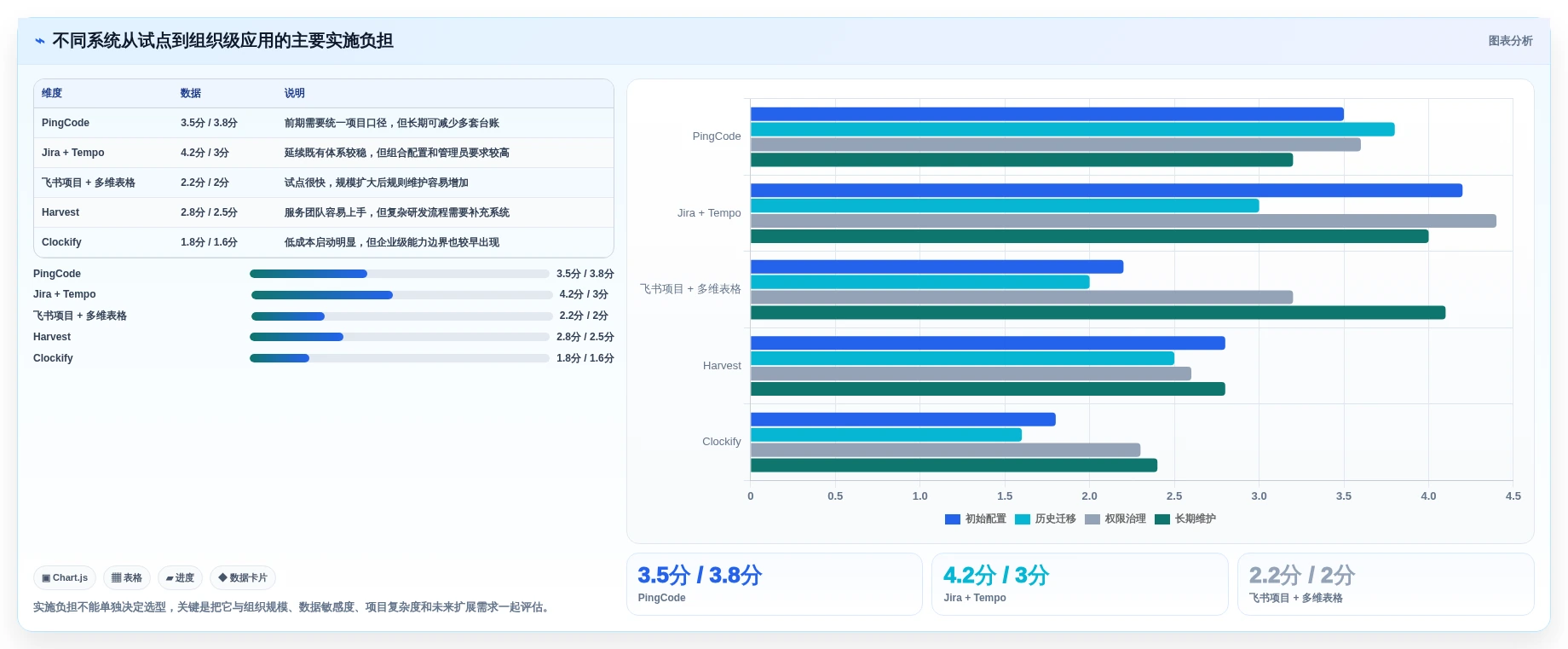Click the 2.0 x-axis tick label

pos(1089,495)
